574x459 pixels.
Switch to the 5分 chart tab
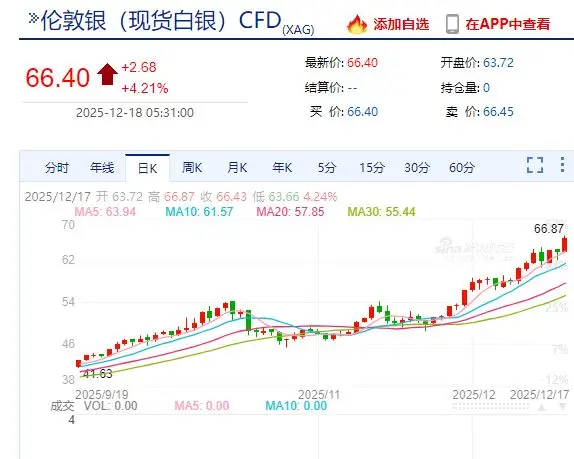(327, 168)
